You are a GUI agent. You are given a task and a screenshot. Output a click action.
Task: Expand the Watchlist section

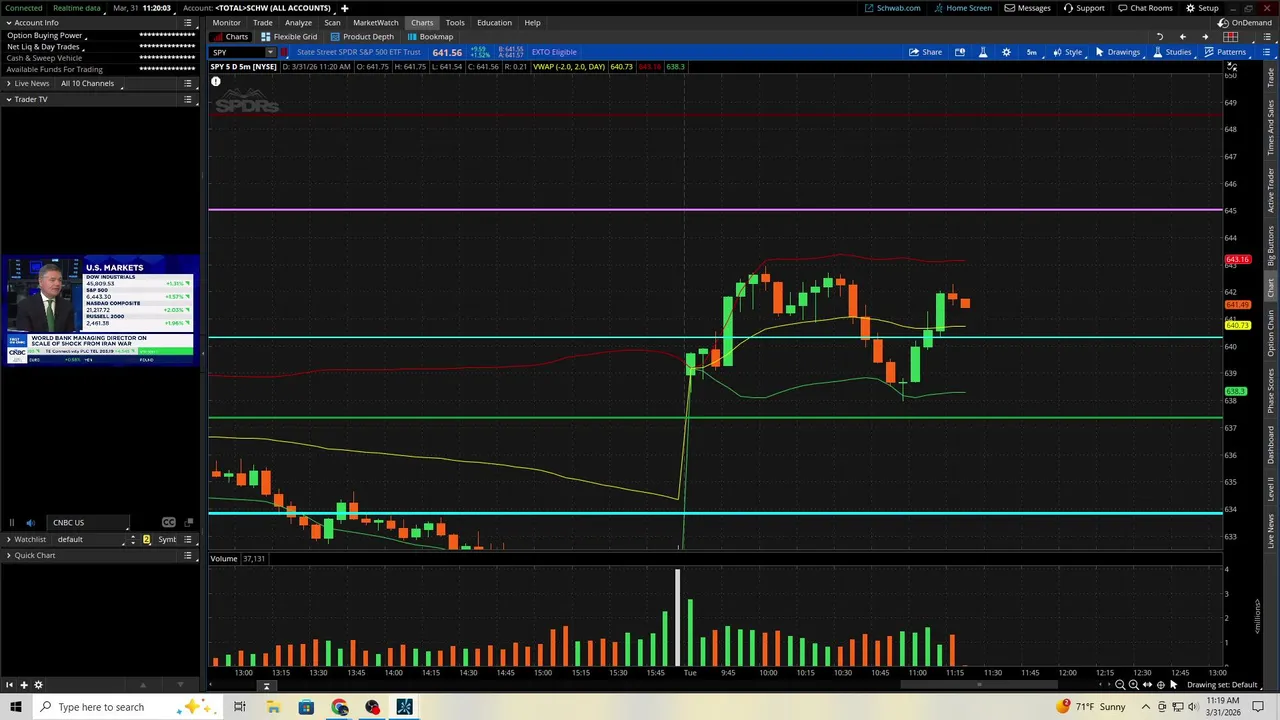9,540
